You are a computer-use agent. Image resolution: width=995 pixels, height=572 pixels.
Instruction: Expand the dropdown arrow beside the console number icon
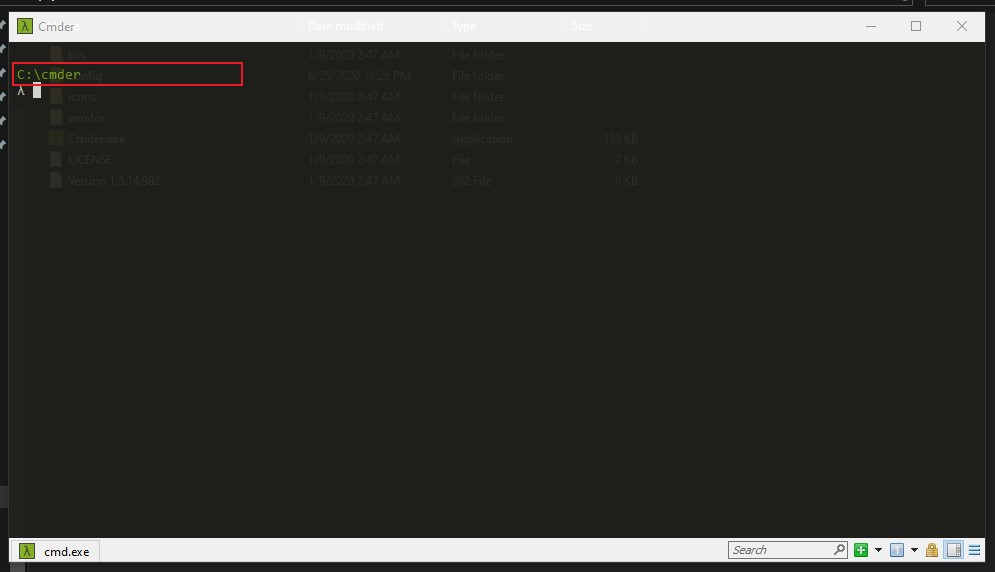pyautogui.click(x=914, y=550)
